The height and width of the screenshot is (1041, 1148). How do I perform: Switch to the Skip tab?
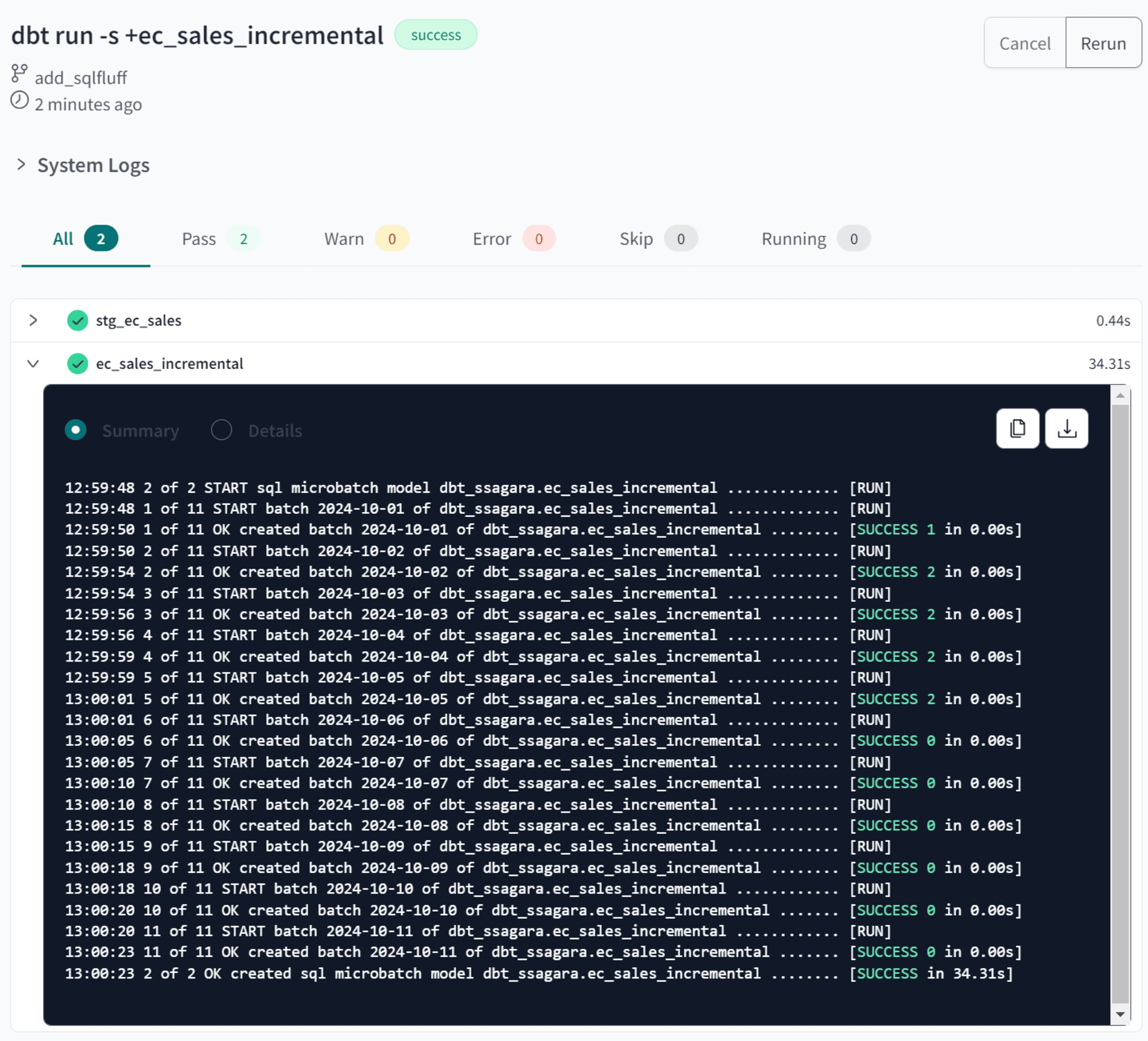(658, 239)
